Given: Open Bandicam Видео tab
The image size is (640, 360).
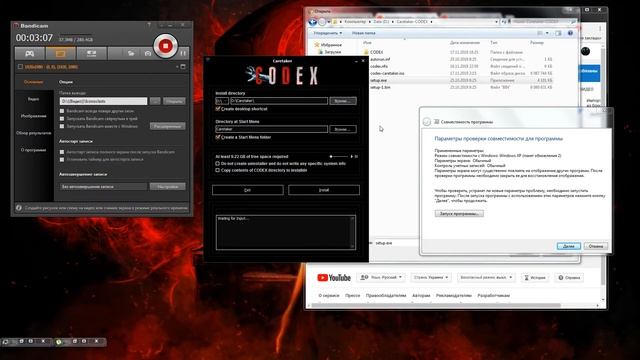Looking at the screenshot, I should [x=33, y=99].
